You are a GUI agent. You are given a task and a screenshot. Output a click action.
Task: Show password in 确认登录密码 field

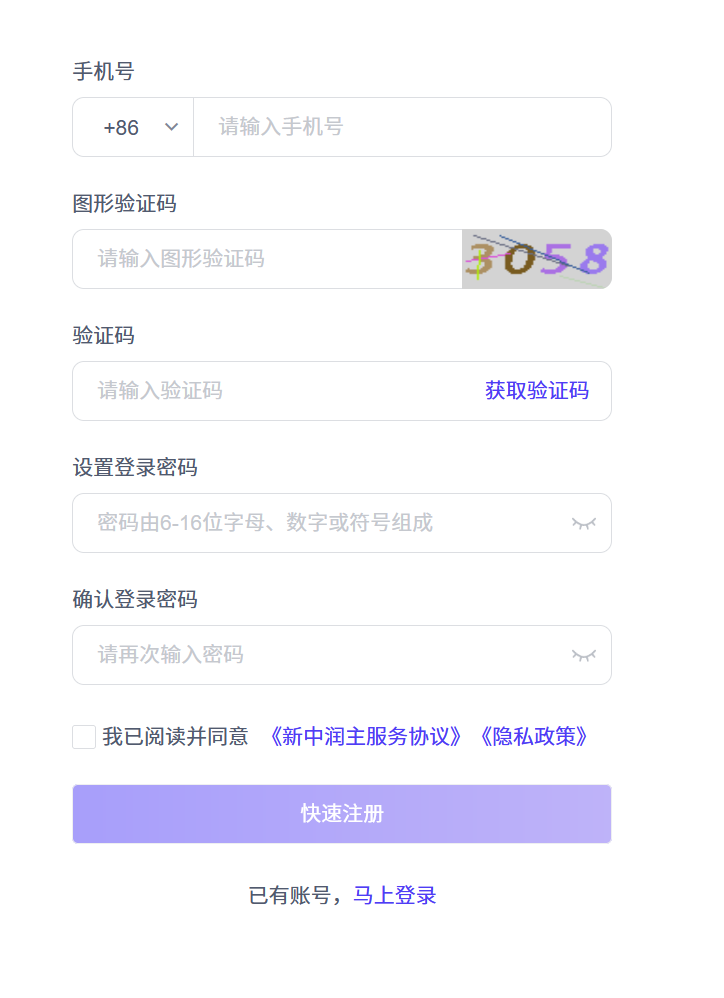(584, 655)
